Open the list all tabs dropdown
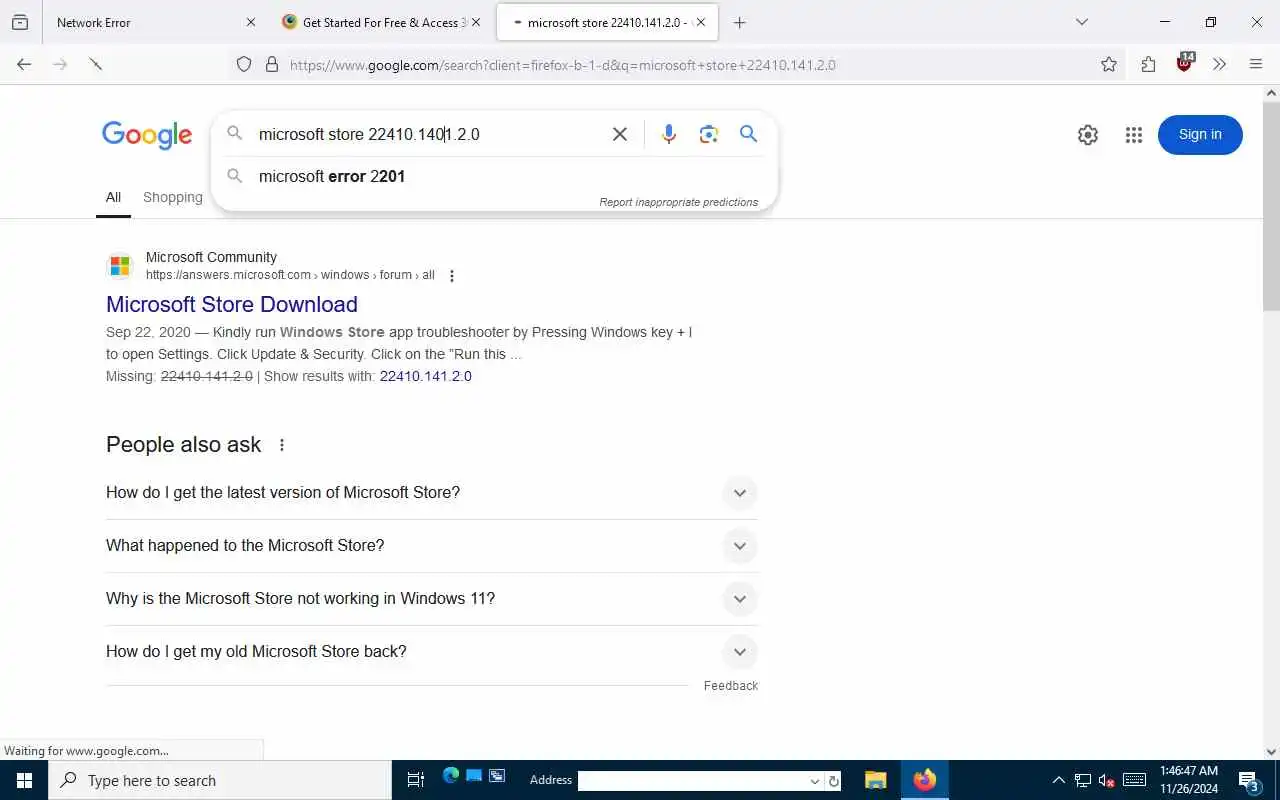The width and height of the screenshot is (1280, 800). [1081, 22]
